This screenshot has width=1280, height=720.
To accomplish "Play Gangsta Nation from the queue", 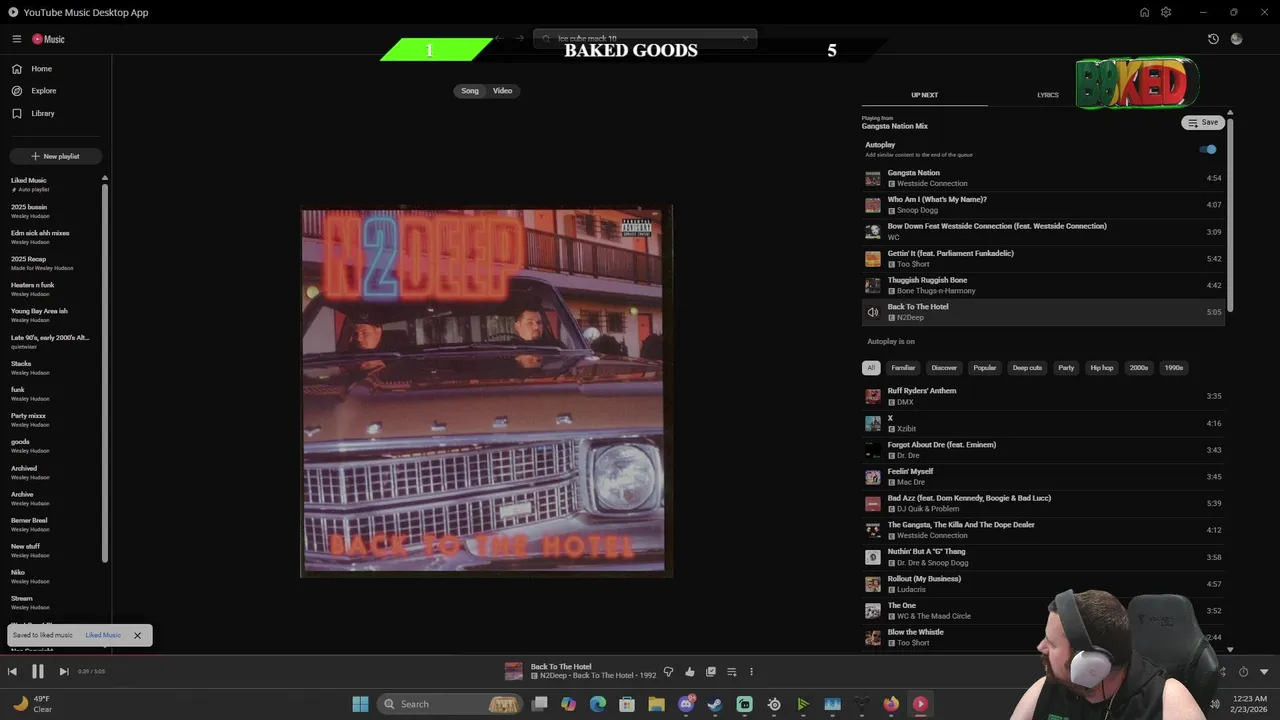I will [1043, 178].
